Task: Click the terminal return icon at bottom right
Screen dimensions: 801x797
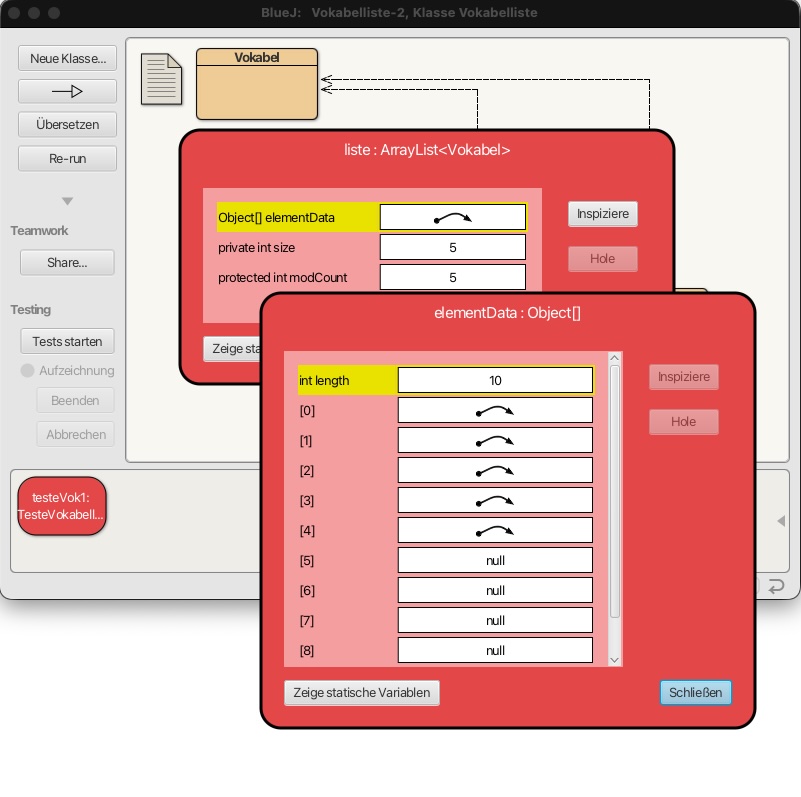Action: coord(775,586)
